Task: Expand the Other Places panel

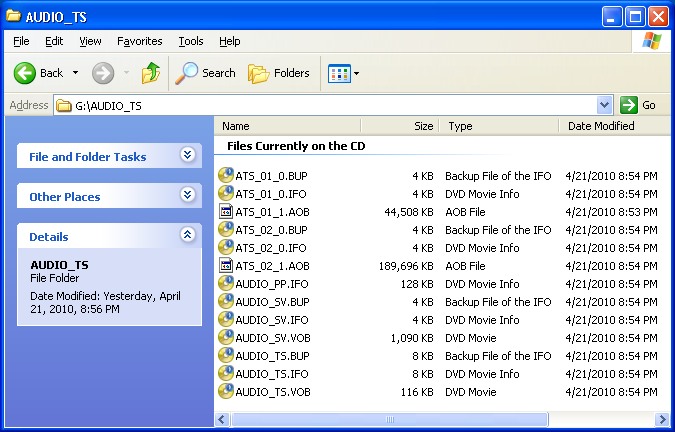Action: tap(187, 195)
